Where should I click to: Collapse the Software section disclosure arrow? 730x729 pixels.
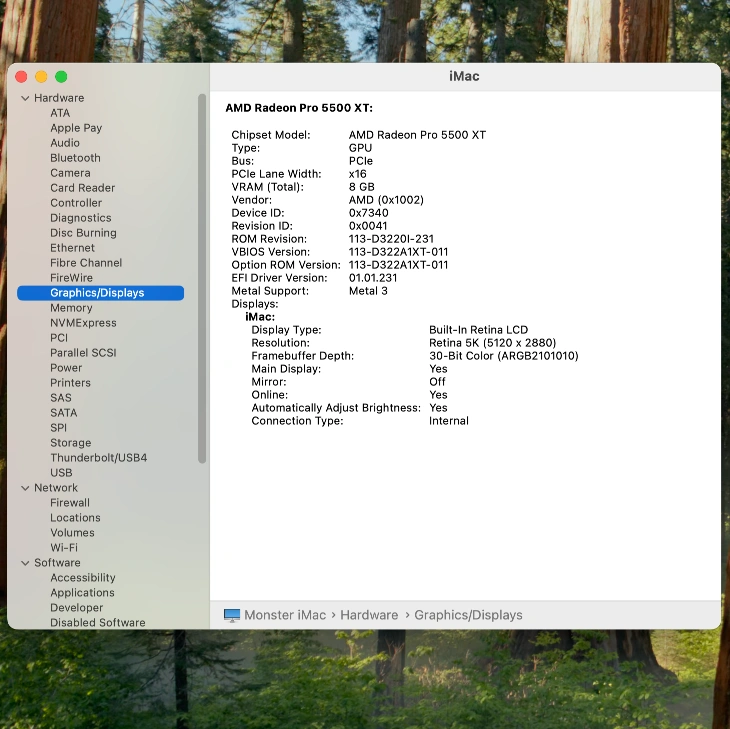pyautogui.click(x=25, y=563)
